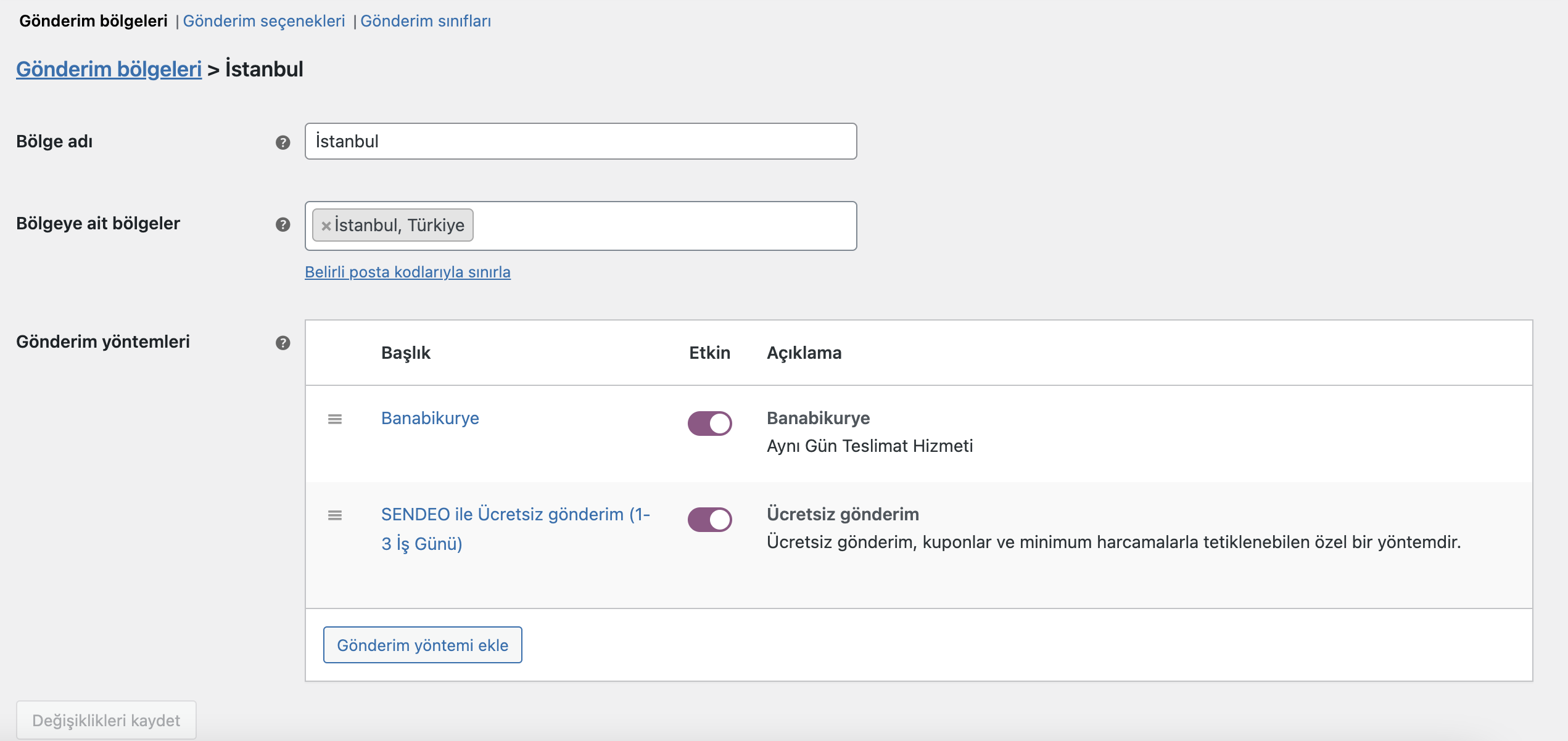Click the Etkin column header

click(x=709, y=353)
